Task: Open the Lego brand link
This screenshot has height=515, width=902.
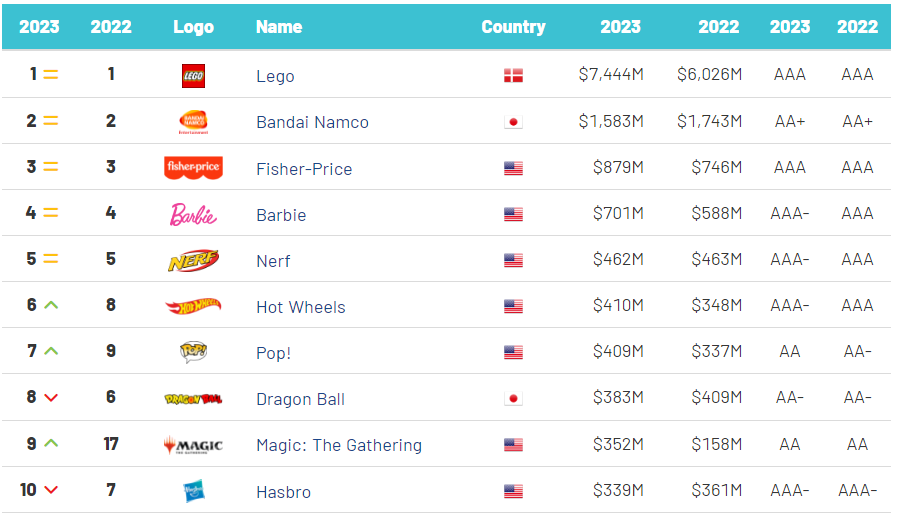Action: 275,76
